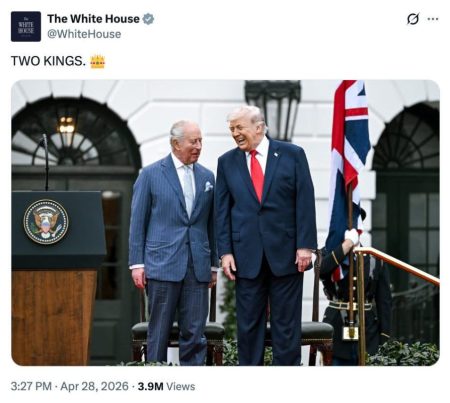Image resolution: width=450 pixels, height=403 pixels.
Task: Open the Grok explain-post icon
Action: [413, 19]
